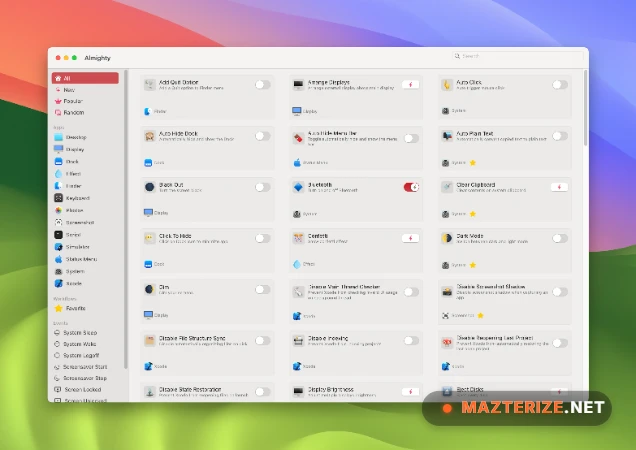Click Effect droplet tag icon in Confetti card
This screenshot has height=450, width=636.
297,264
